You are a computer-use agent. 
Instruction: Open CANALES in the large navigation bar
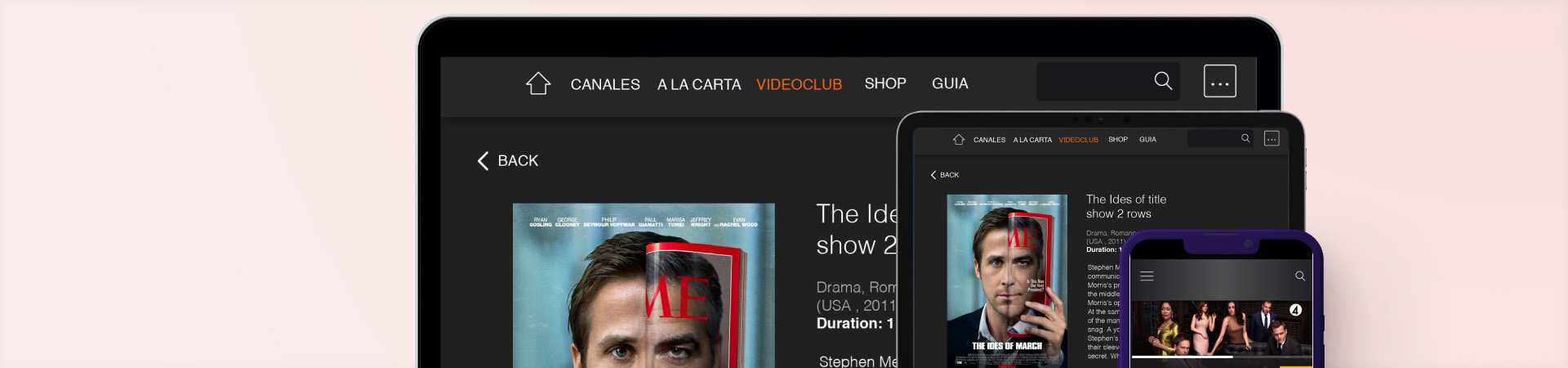click(x=605, y=84)
